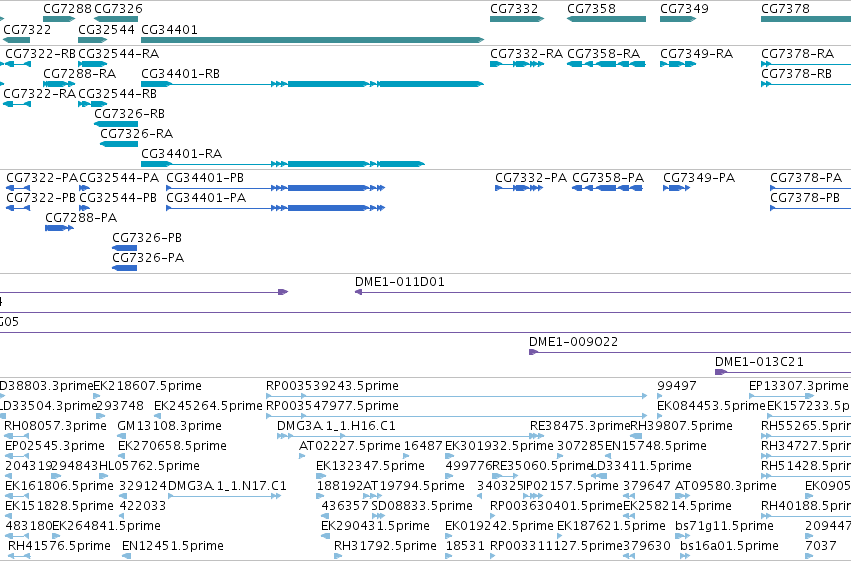Click EST RH08057.3prime

click(x=55, y=426)
